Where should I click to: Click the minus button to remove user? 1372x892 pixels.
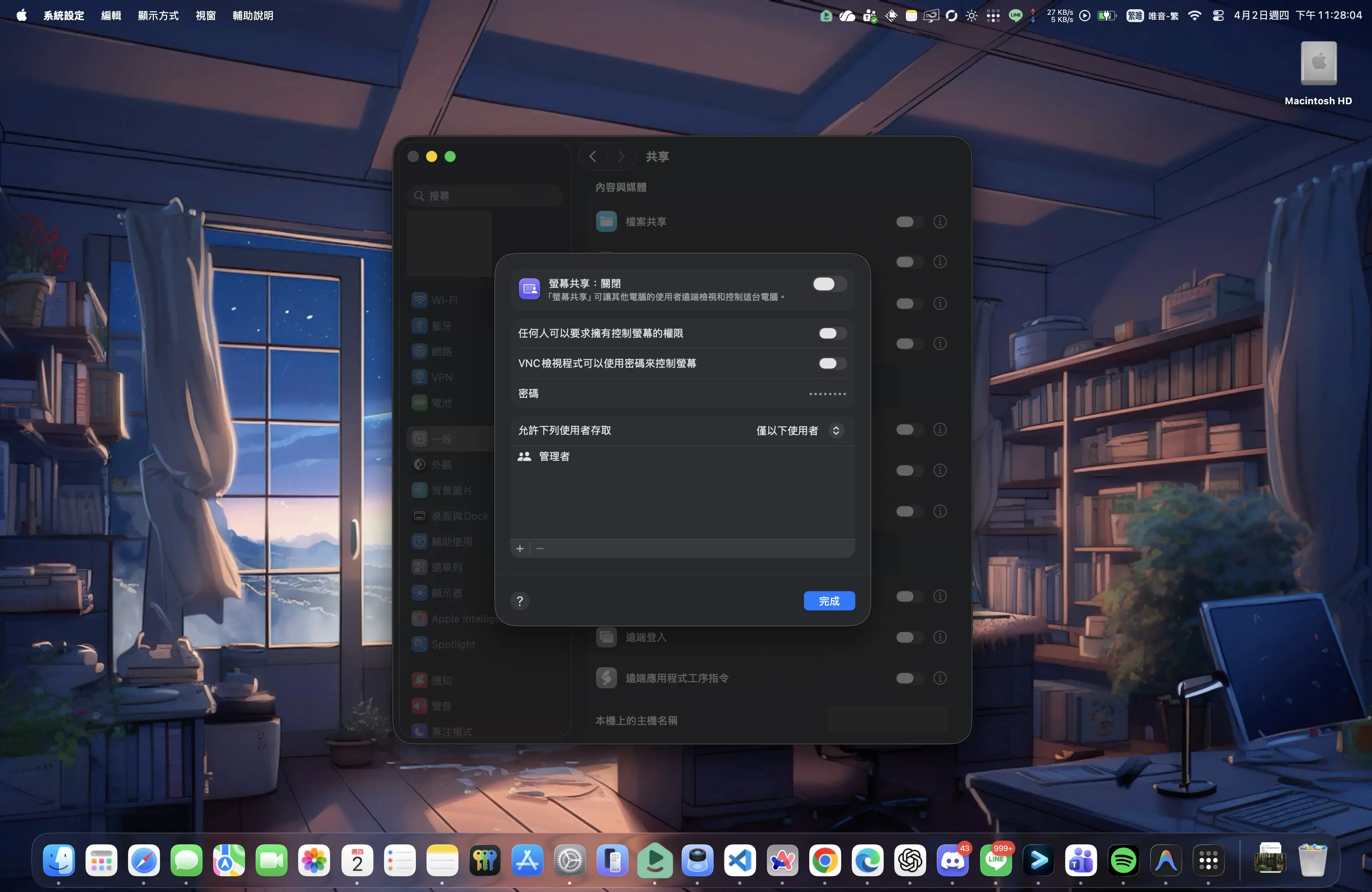pos(540,549)
